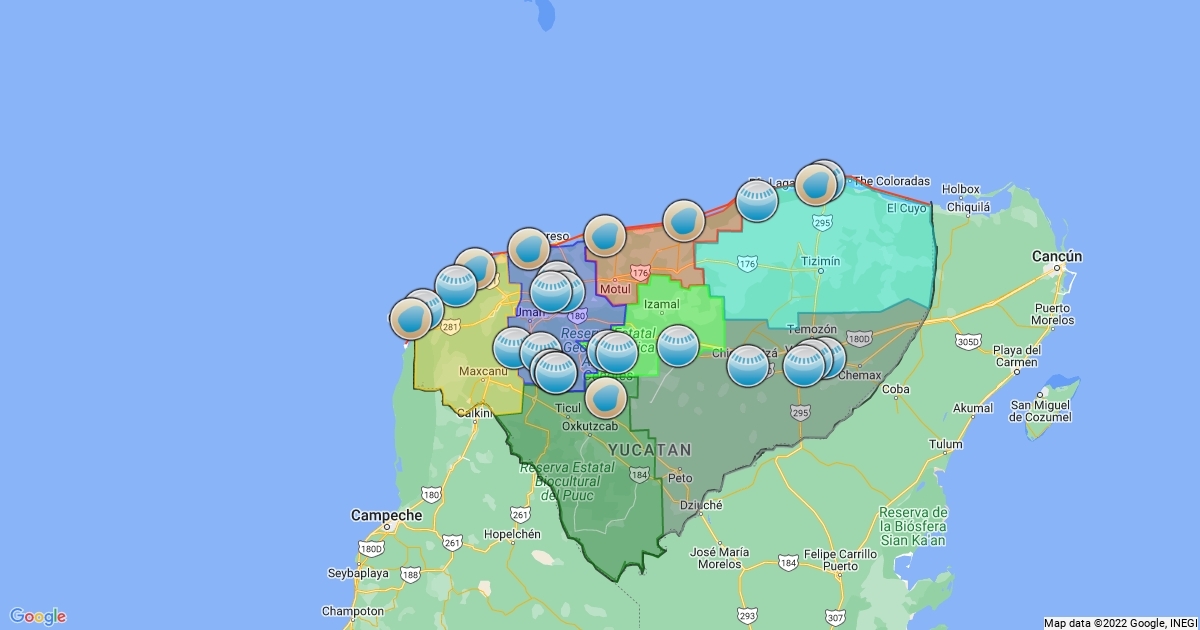The width and height of the screenshot is (1200, 630).
Task: Click the tan marker near The Coloradas
Action: click(x=817, y=185)
